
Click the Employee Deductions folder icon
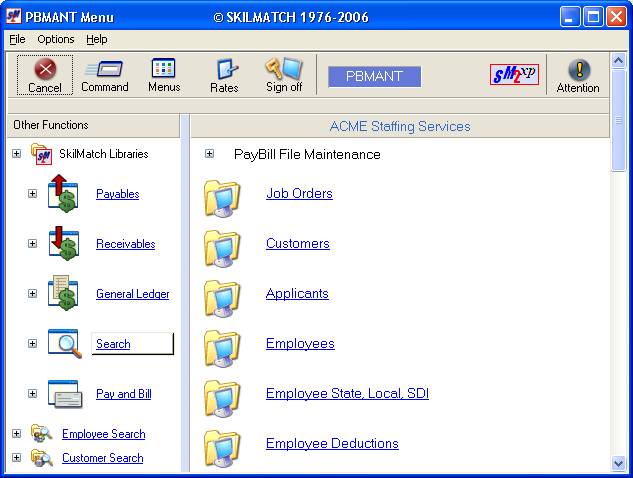[x=222, y=449]
